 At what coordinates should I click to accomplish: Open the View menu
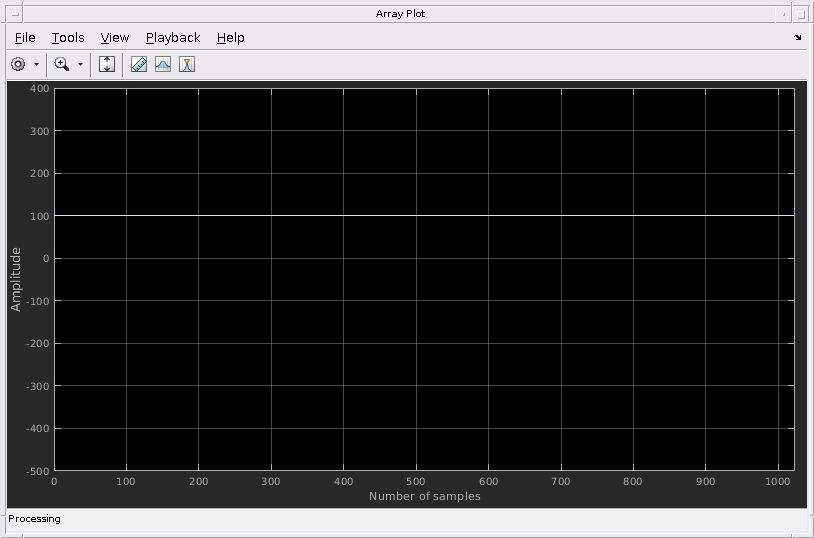tap(115, 38)
